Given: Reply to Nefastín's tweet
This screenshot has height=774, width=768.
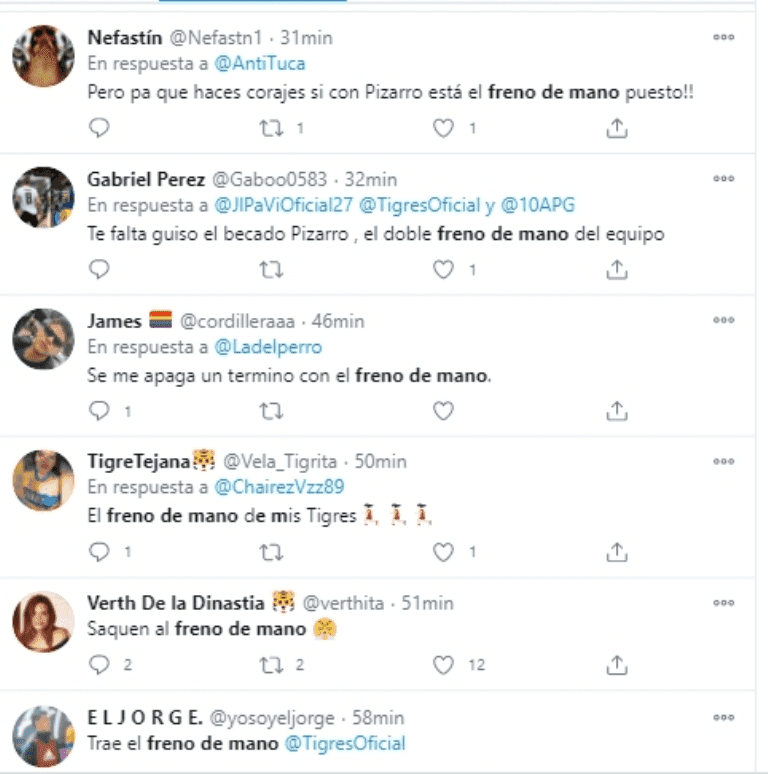Looking at the screenshot, I should (x=99, y=128).
